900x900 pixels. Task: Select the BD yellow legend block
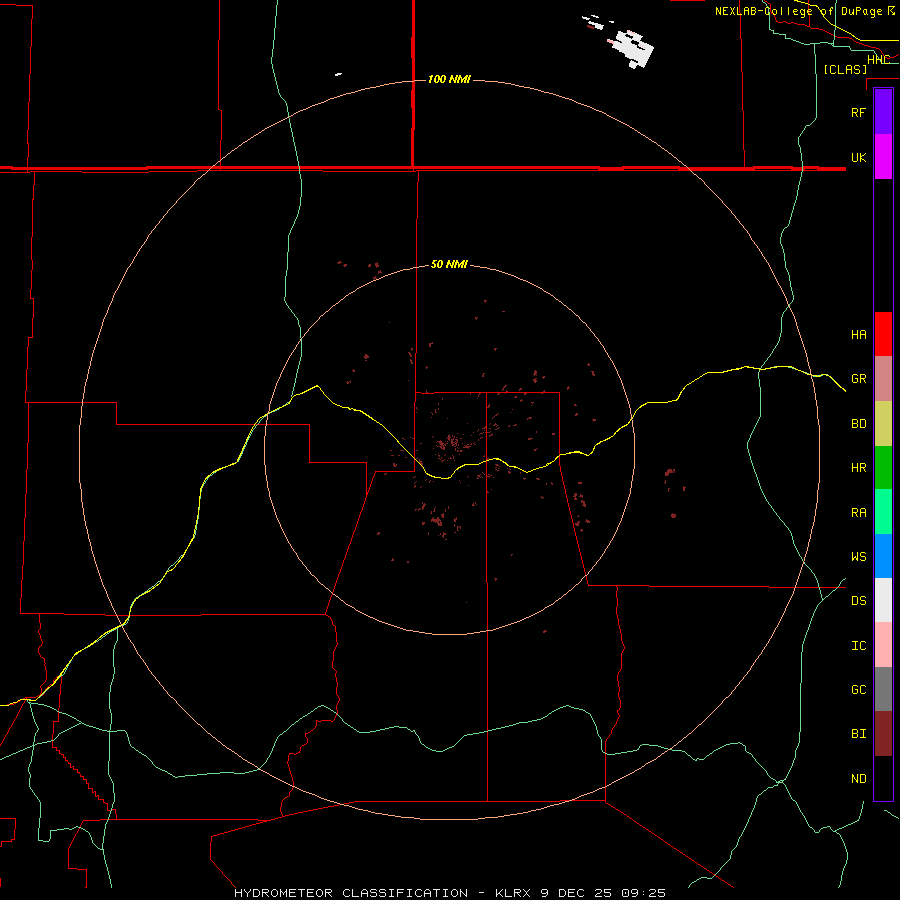[x=883, y=424]
